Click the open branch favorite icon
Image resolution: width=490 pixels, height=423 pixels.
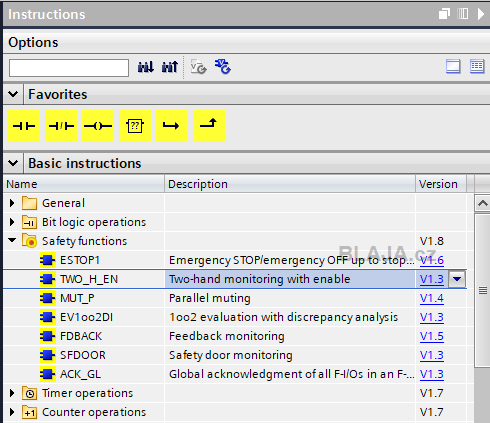pyautogui.click(x=172, y=126)
